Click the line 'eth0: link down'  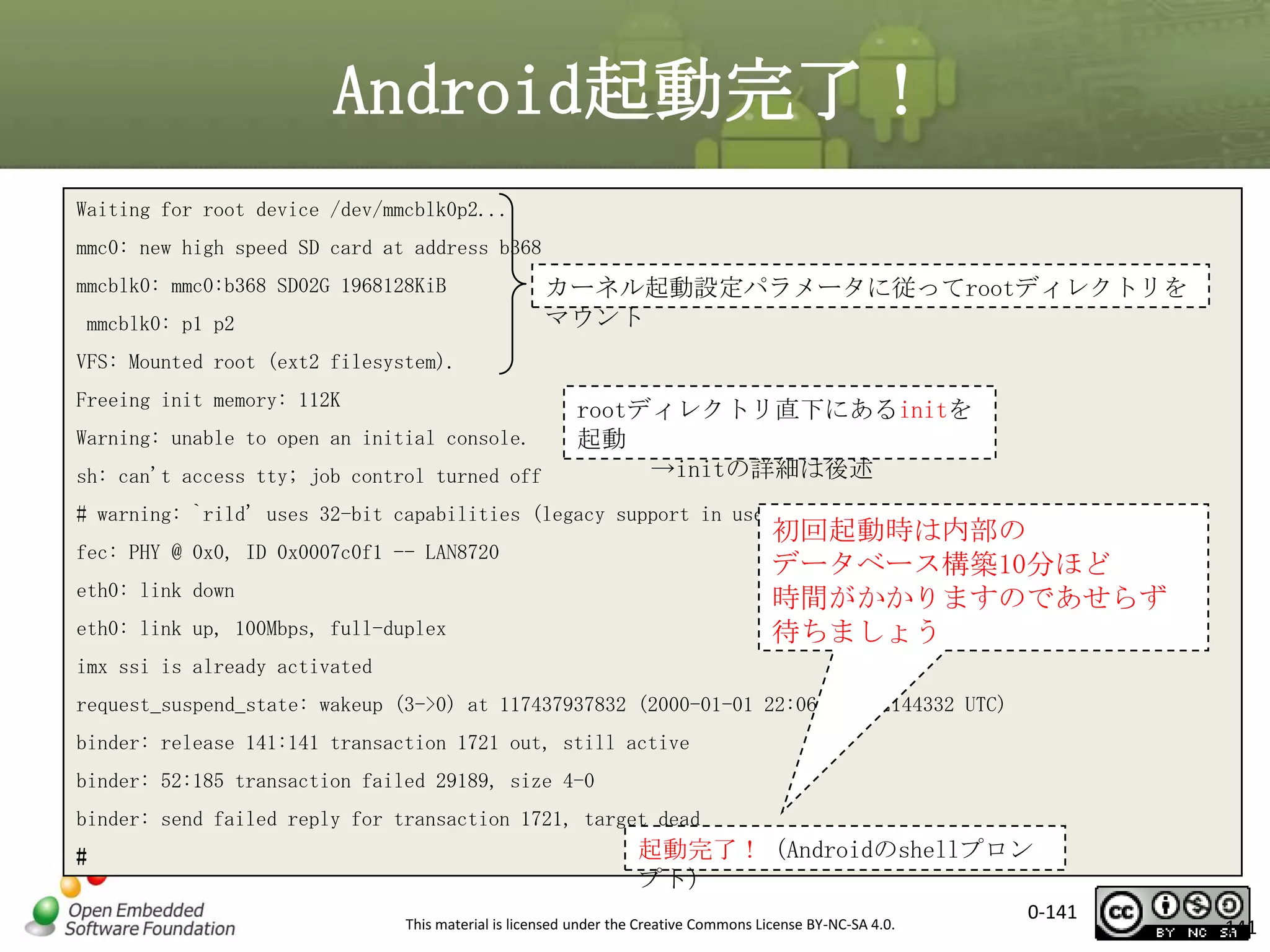click(x=155, y=591)
